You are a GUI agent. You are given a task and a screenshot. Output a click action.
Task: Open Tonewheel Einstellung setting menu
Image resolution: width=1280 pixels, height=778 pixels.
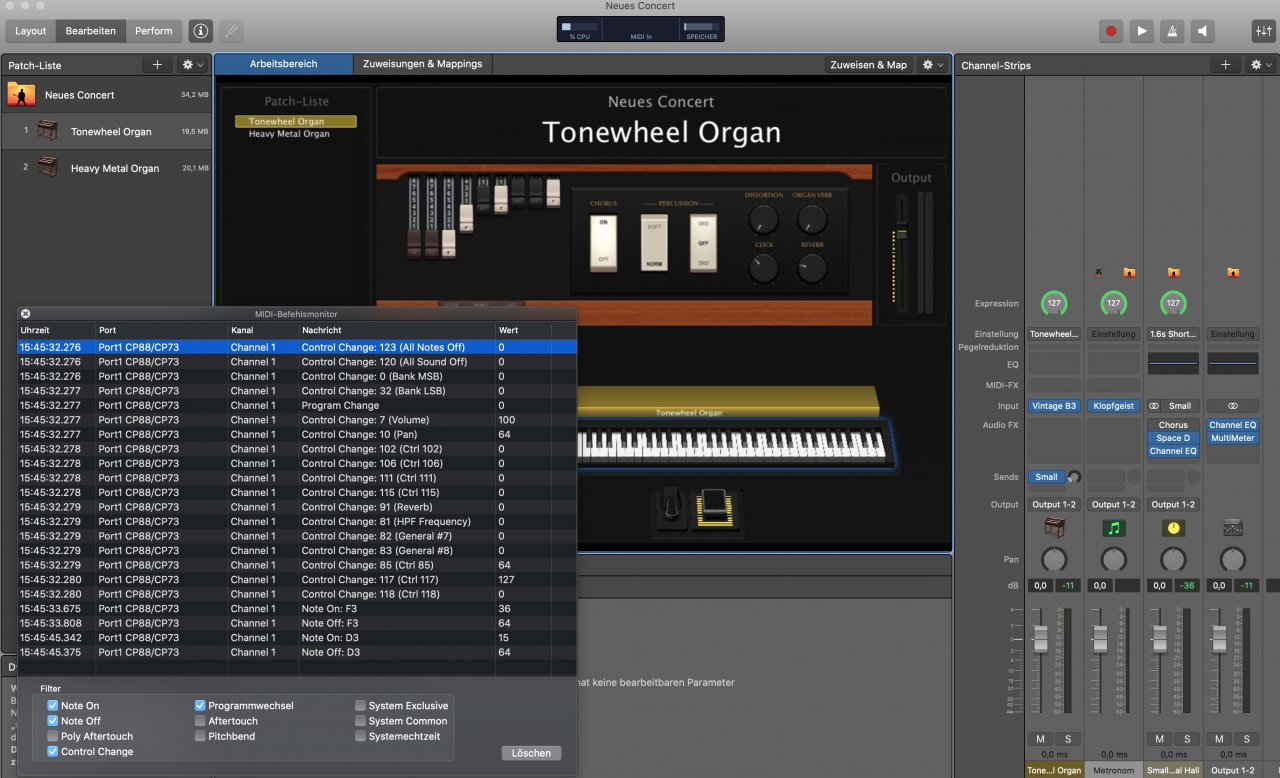click(x=1054, y=334)
